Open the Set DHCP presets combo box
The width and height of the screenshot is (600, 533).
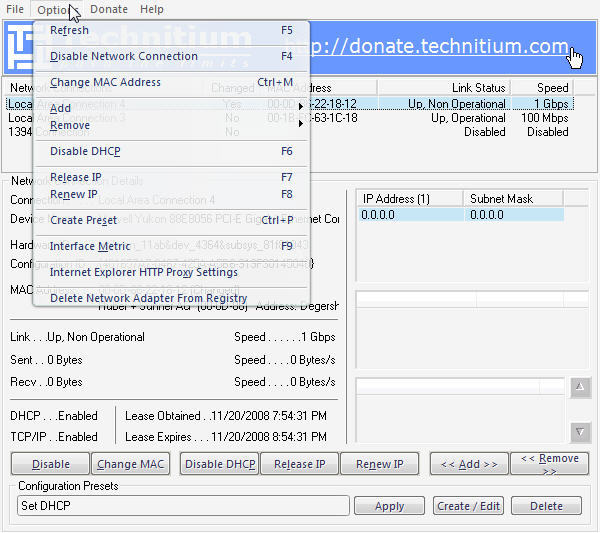tap(183, 506)
